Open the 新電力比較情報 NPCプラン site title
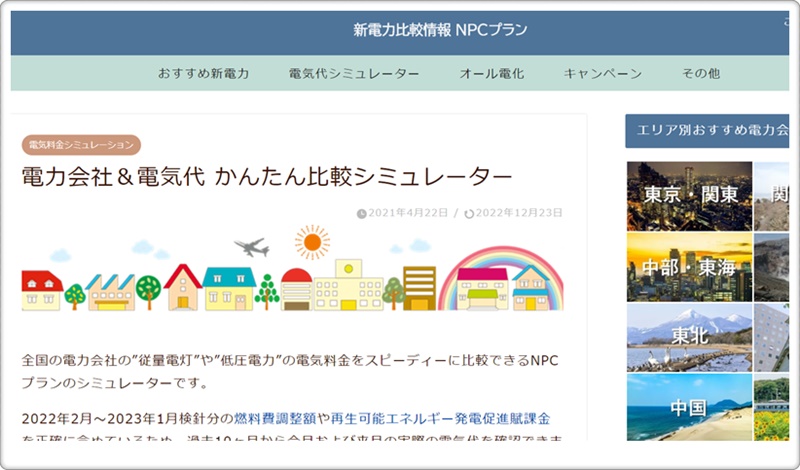Viewport: 800px width, 470px height. (x=440, y=30)
